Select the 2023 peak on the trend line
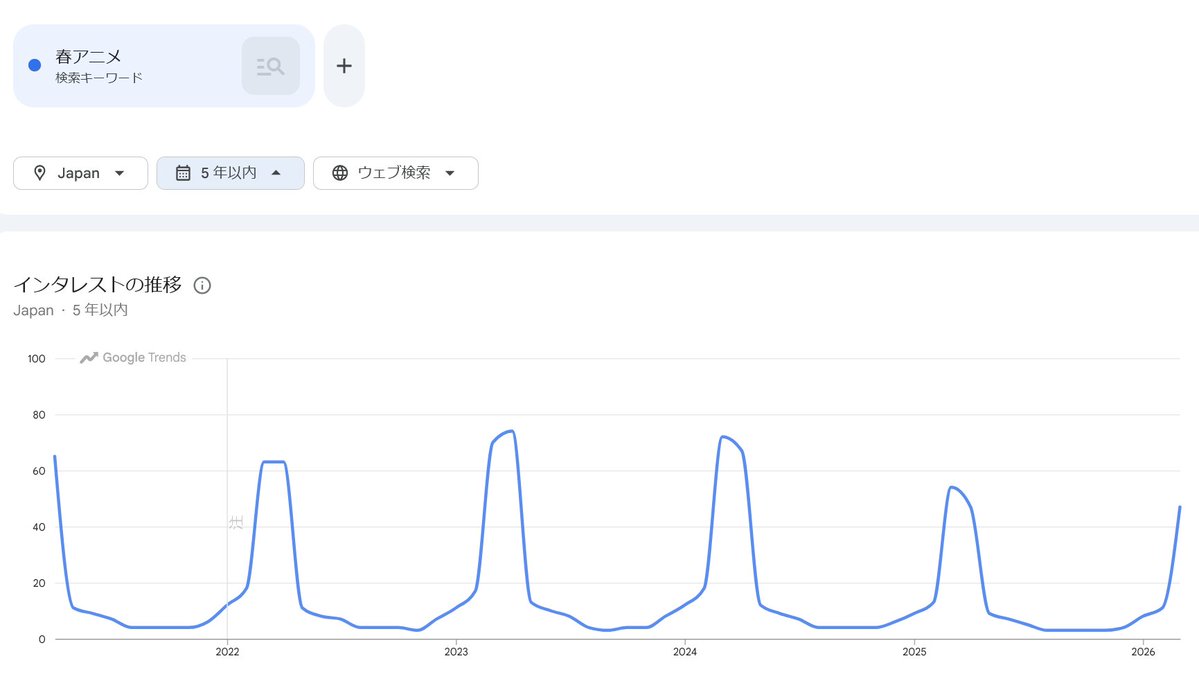The width and height of the screenshot is (1199, 681). 511,432
